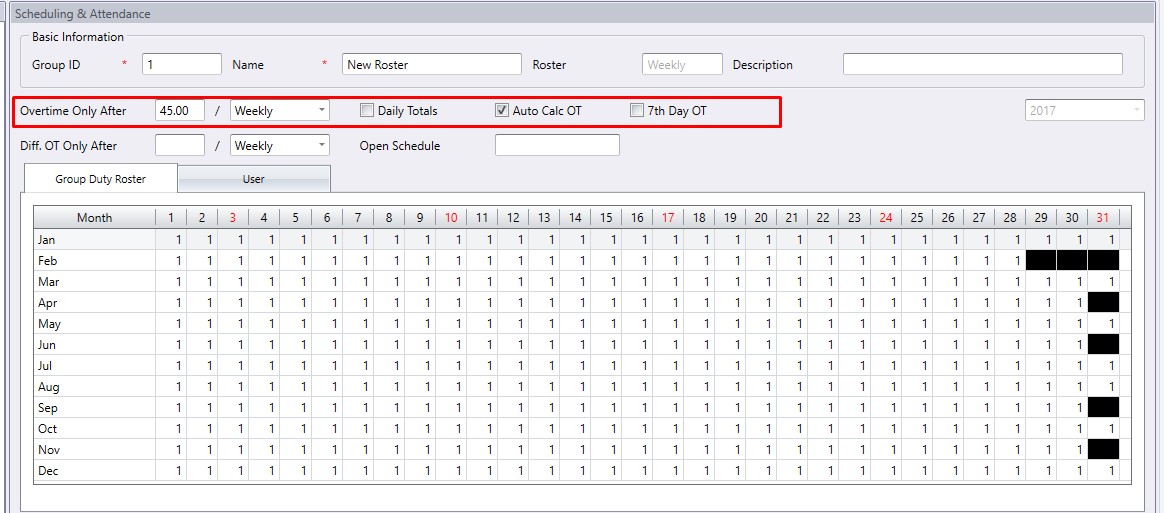This screenshot has width=1164, height=513.
Task: Select the Oct row label
Action: pyautogui.click(x=94, y=428)
